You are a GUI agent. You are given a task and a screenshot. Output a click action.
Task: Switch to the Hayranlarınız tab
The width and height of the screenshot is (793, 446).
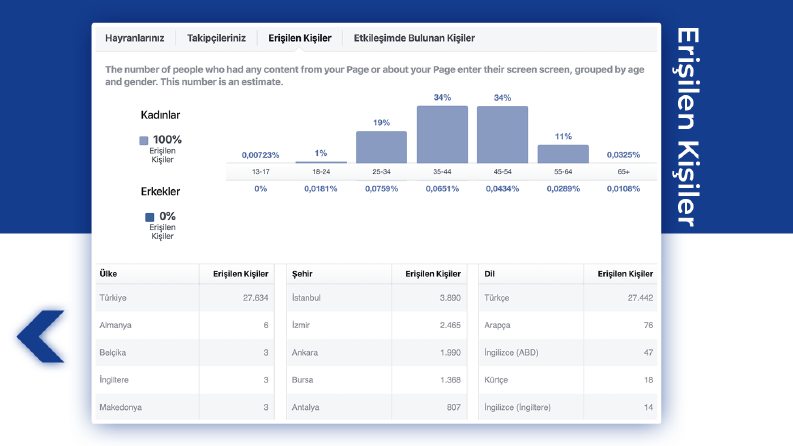tap(135, 38)
